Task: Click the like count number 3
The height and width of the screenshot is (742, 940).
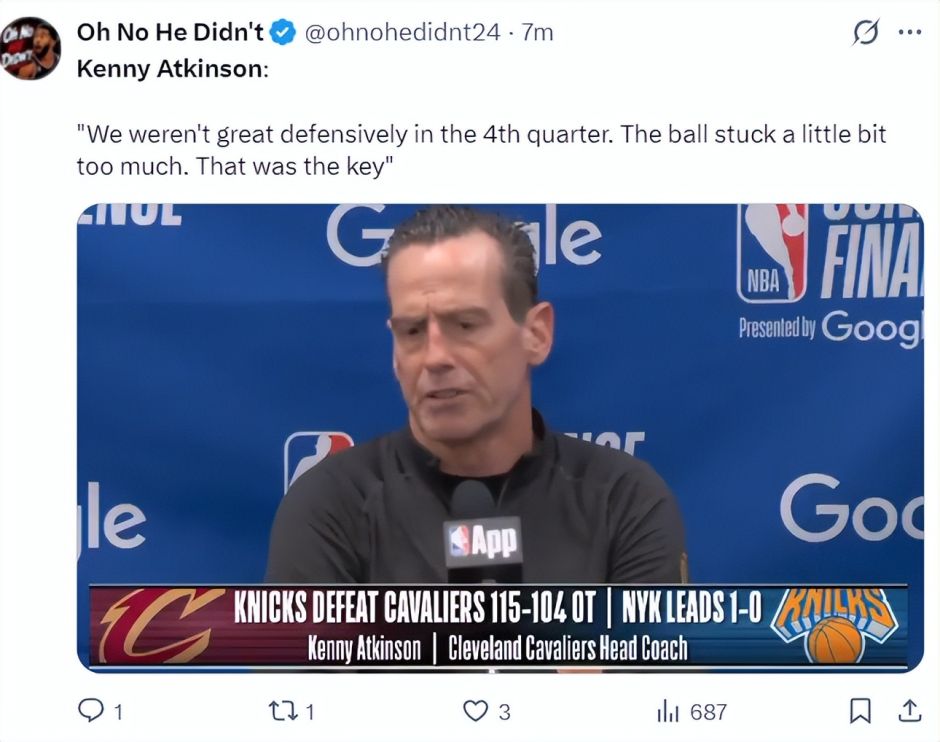Action: click(x=504, y=713)
